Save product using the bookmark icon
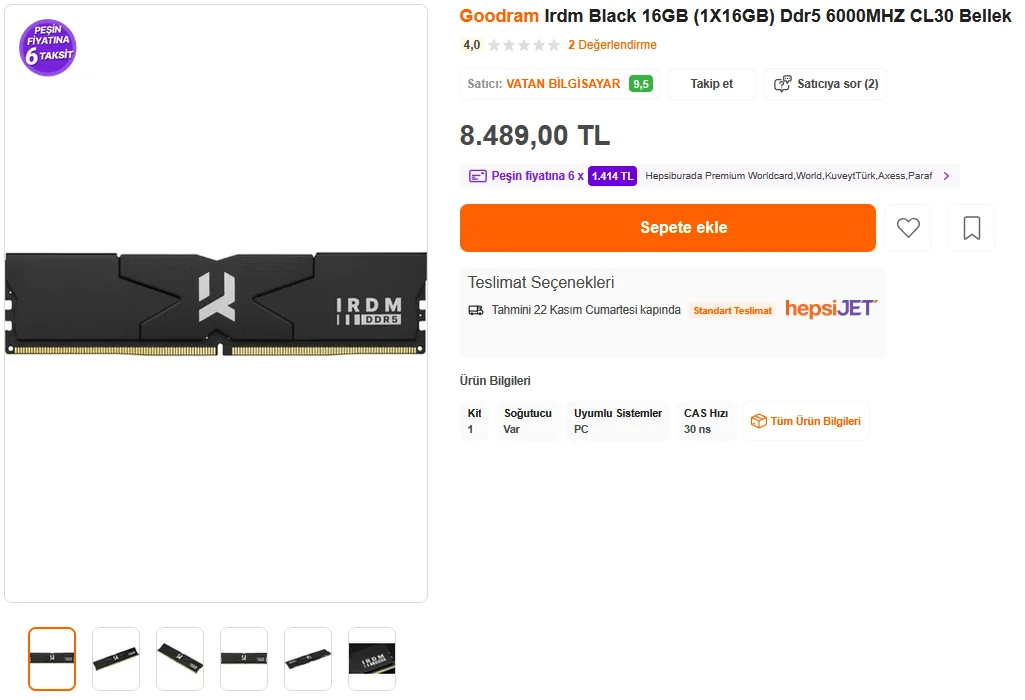The width and height of the screenshot is (1025, 700). tap(971, 228)
